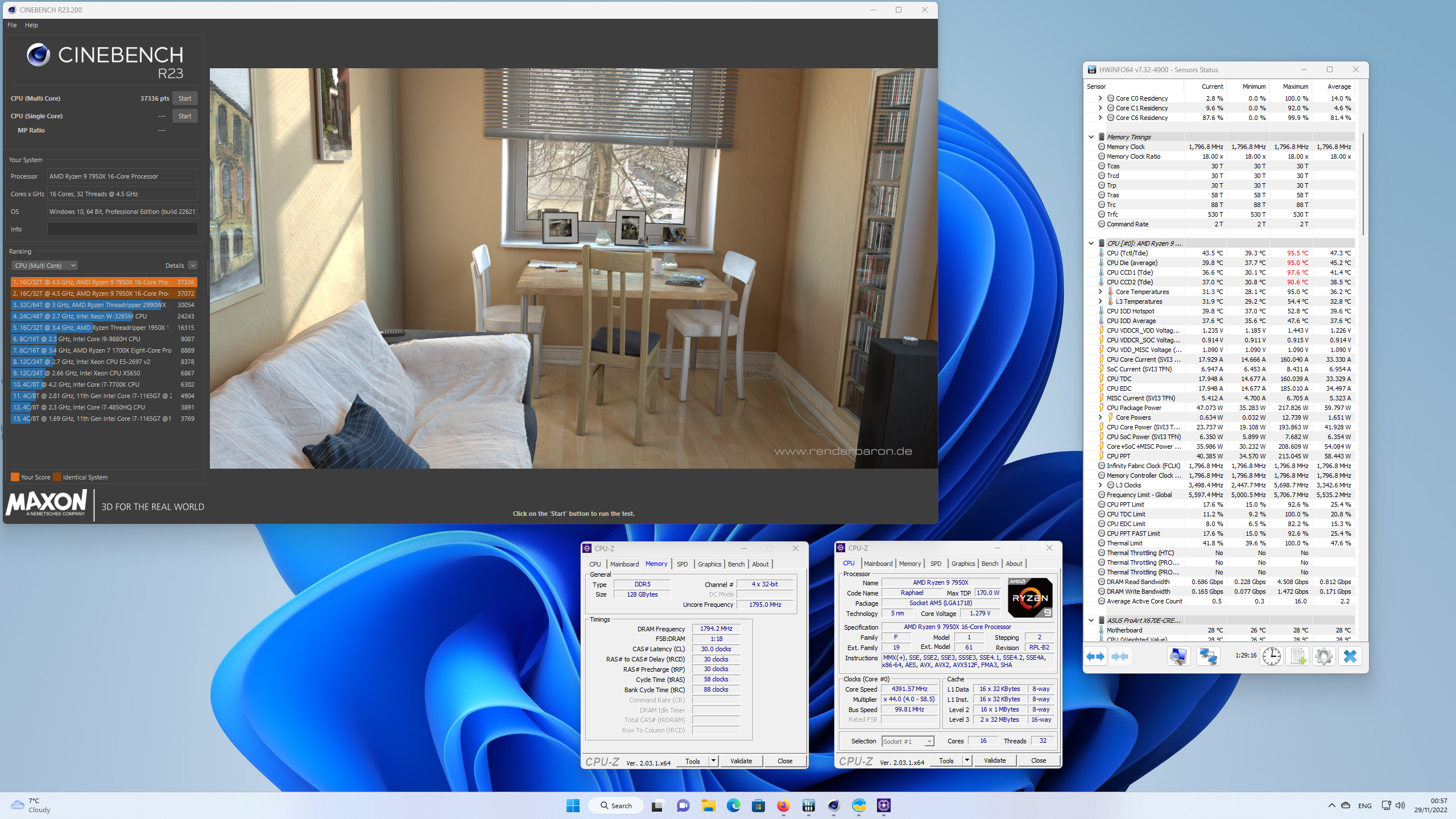Click the Cinebench Info input field
Viewport: 1456px width, 819px height.
[x=122, y=229]
